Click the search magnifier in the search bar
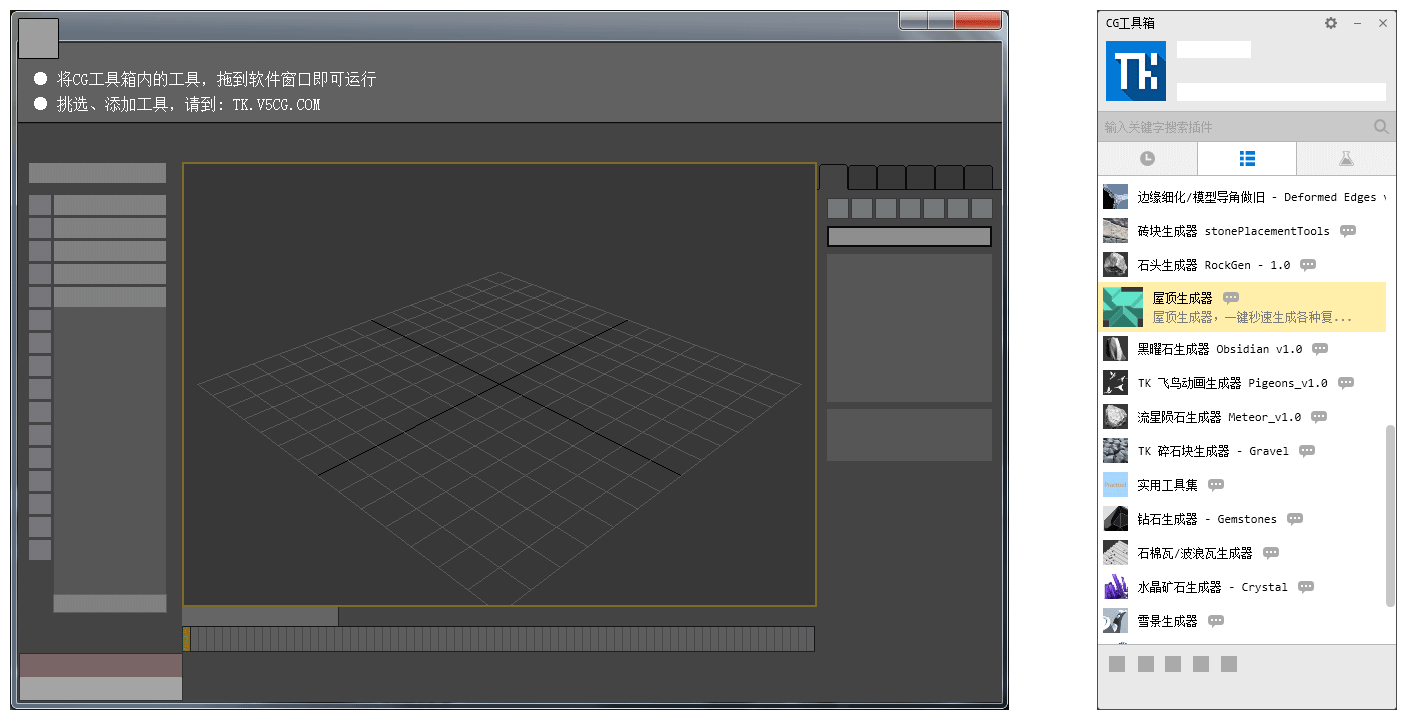The width and height of the screenshot is (1407, 720). 1381,127
